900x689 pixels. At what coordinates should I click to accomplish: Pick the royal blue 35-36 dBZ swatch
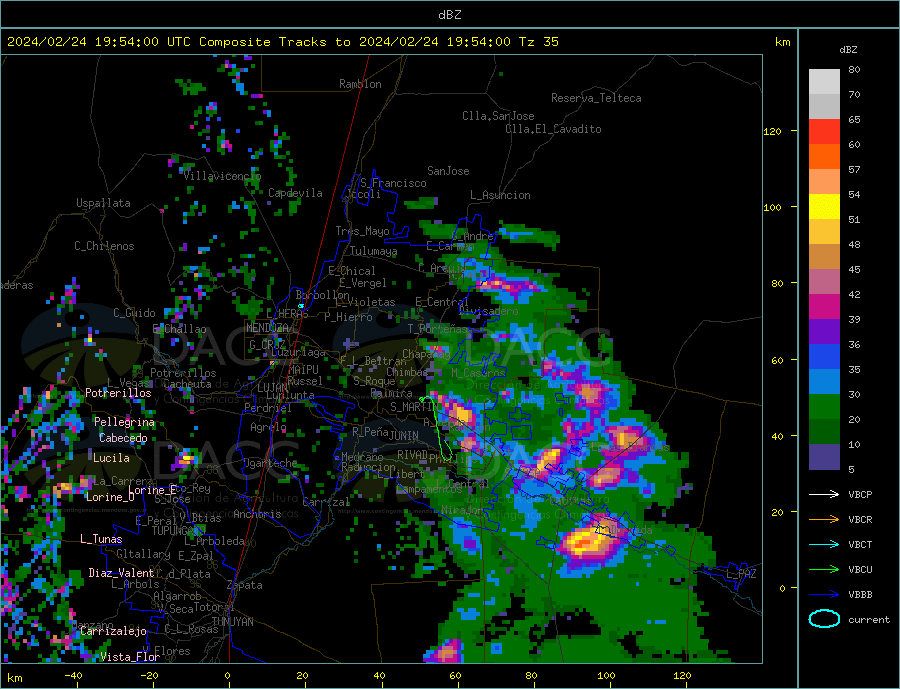824,357
